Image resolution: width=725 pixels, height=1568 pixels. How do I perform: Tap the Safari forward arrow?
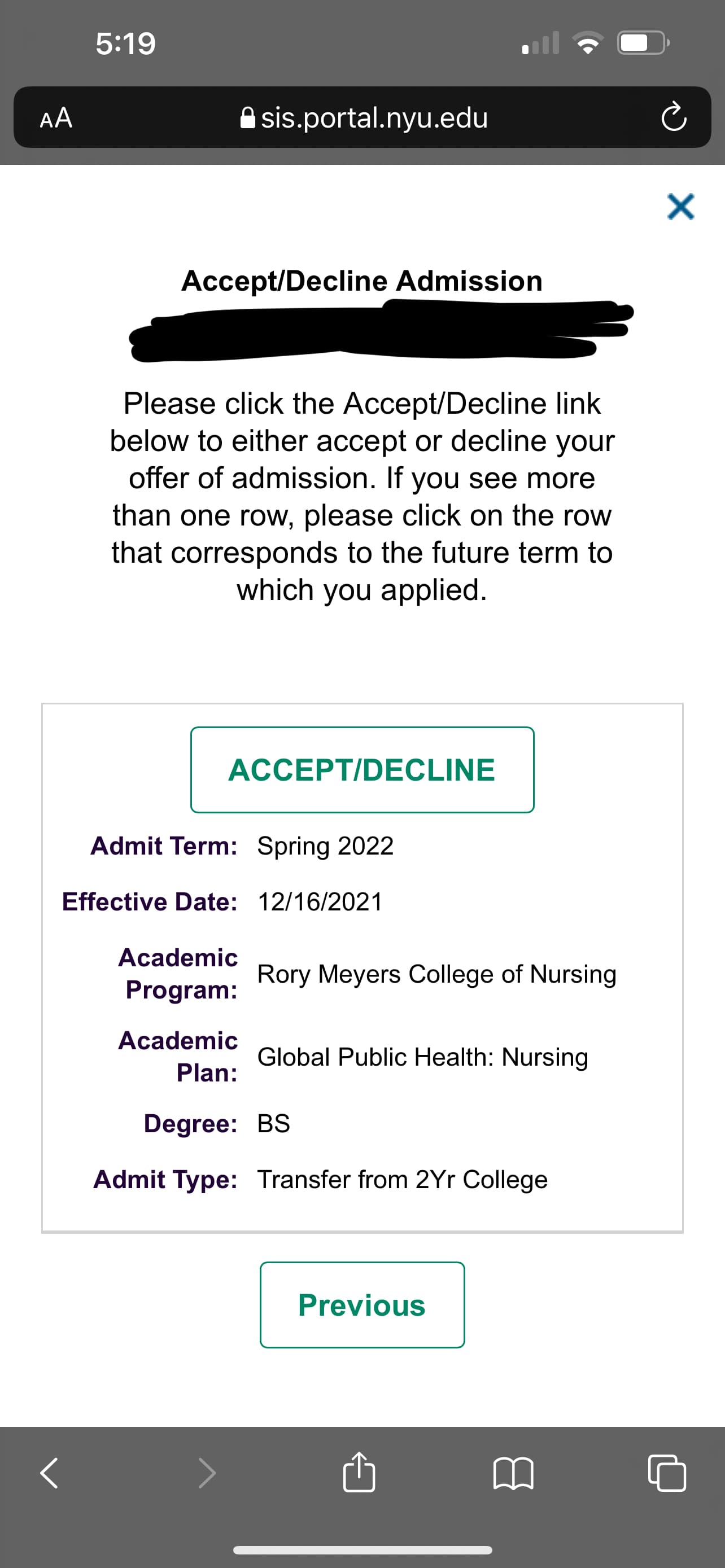pos(207,1473)
